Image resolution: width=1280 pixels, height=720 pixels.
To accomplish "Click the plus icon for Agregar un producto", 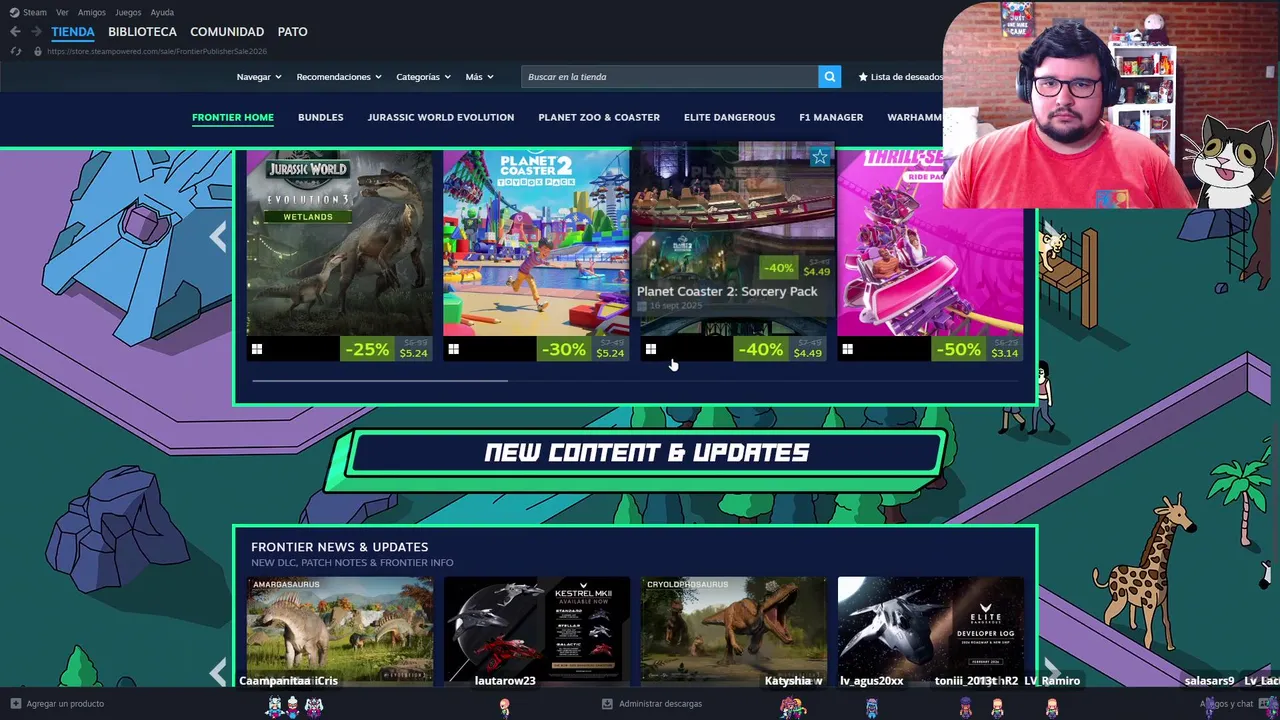I will [15, 704].
